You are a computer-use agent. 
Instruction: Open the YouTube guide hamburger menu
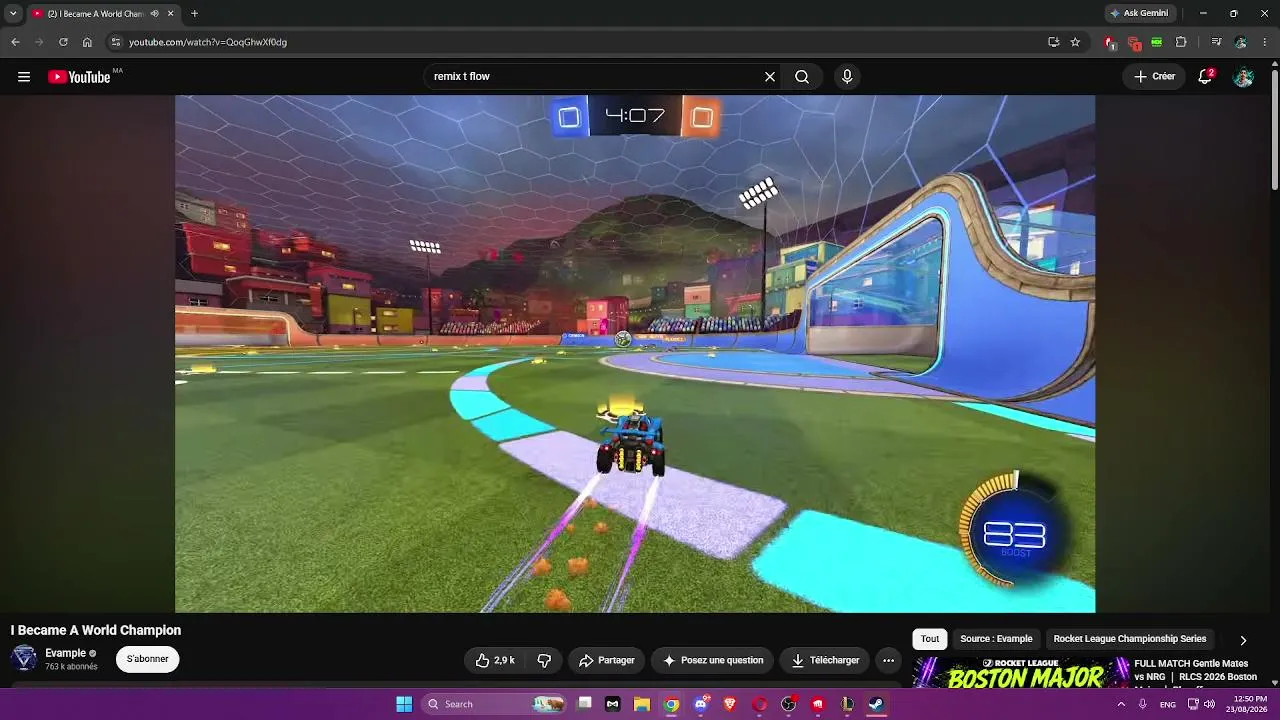(24, 77)
